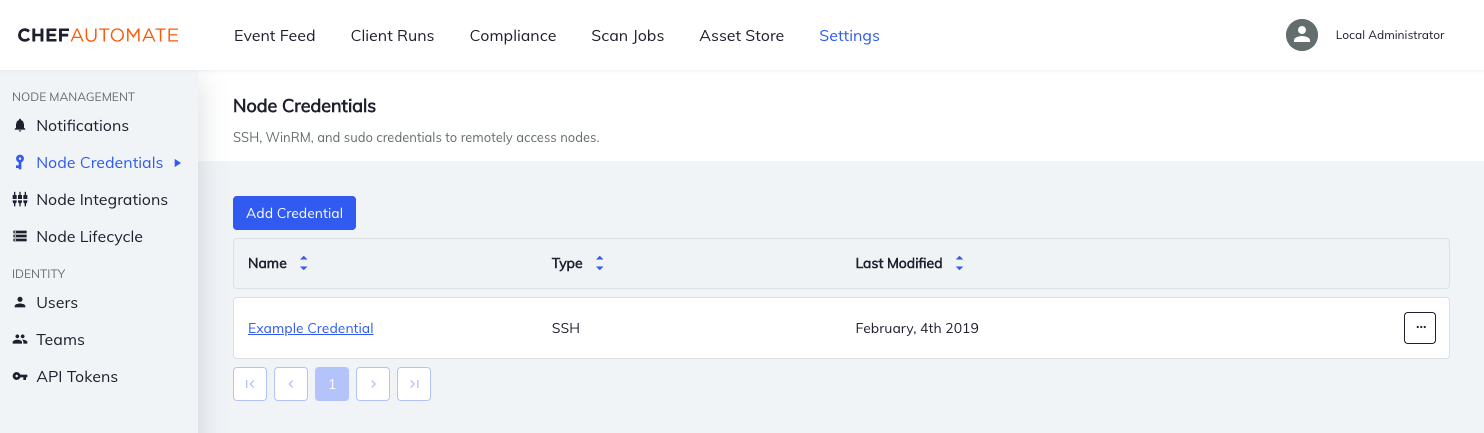Click the IDENTITY section label
Image resolution: width=1484 pixels, height=433 pixels.
coord(39,273)
